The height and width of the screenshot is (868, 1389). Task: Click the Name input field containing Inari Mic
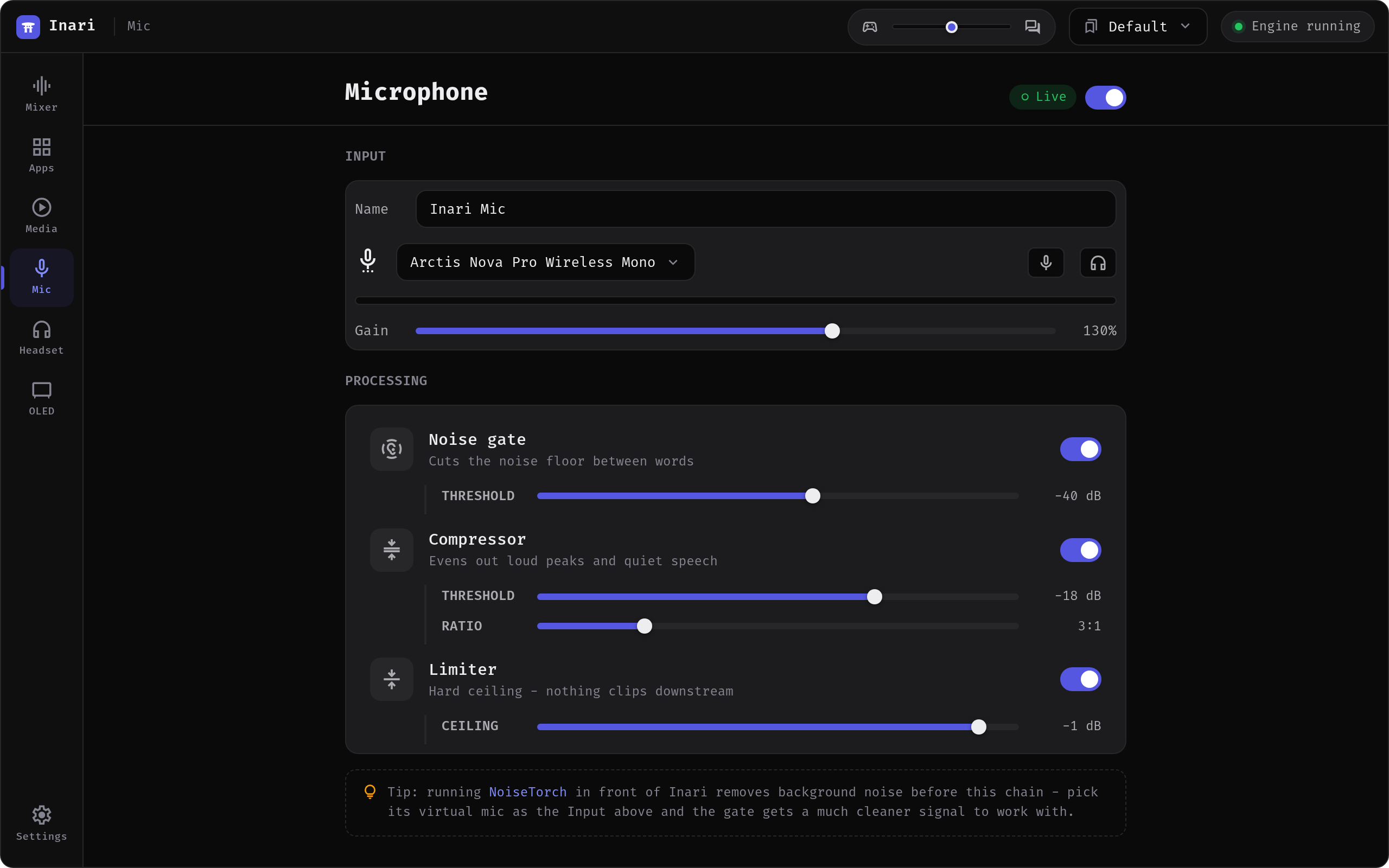tap(766, 209)
